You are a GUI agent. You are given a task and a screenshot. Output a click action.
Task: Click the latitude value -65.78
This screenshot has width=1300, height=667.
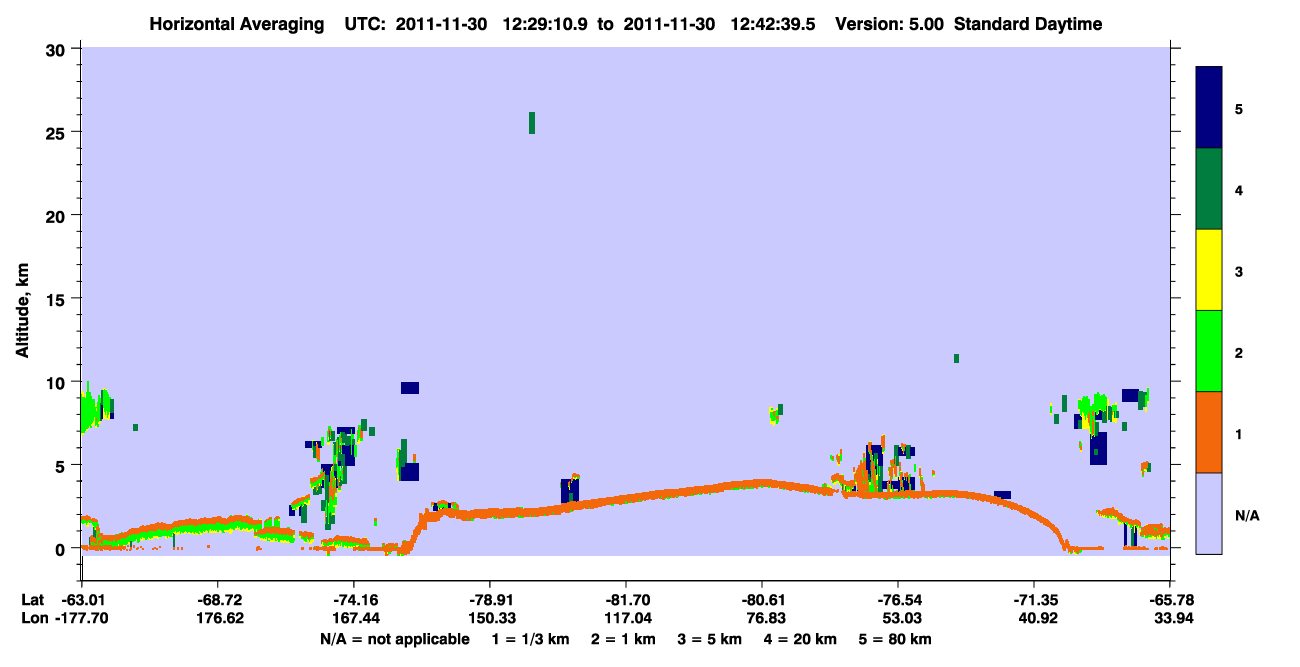pyautogui.click(x=1170, y=600)
